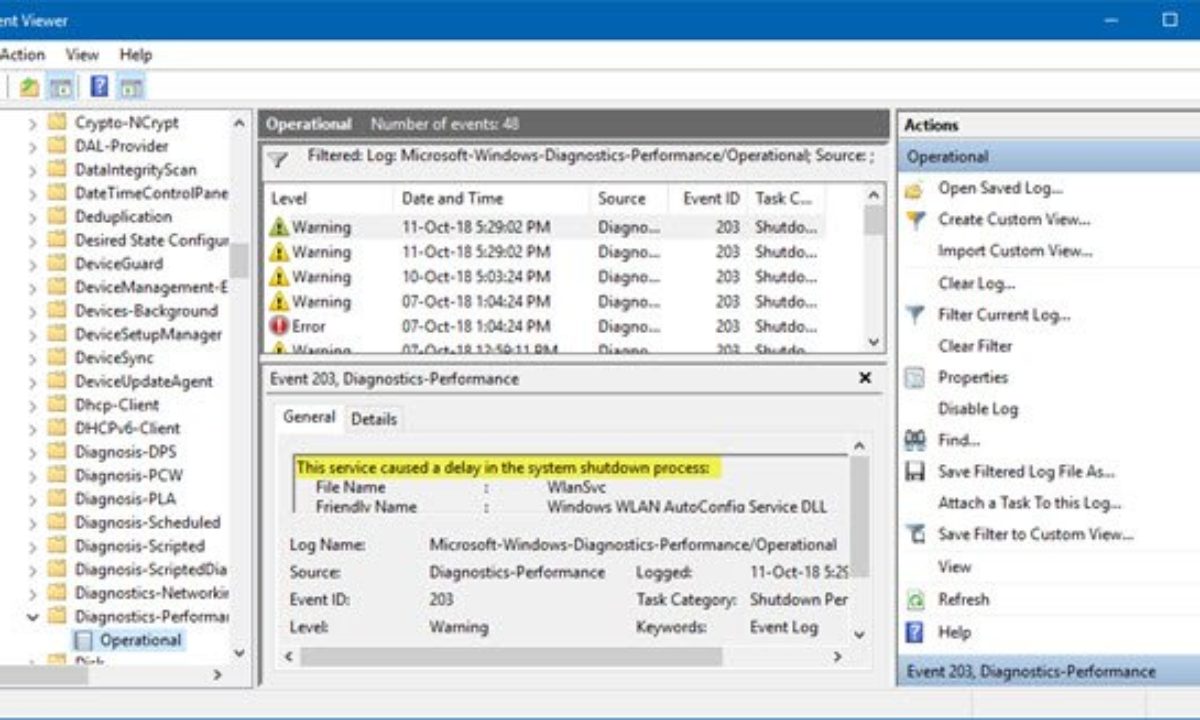
Task: Sort events by the Level column header
Action: (x=326, y=198)
